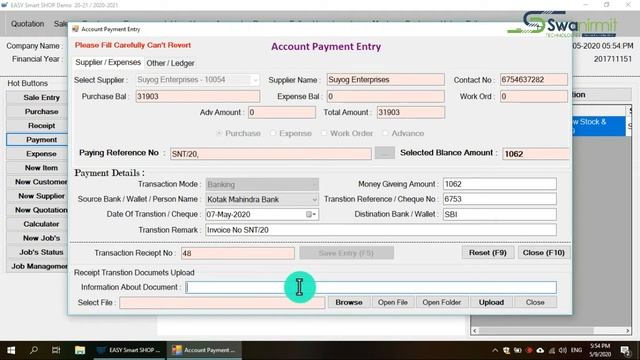This screenshot has width=640, height=360.
Task: Switch to Other / Ledger tab
Action: (170, 63)
